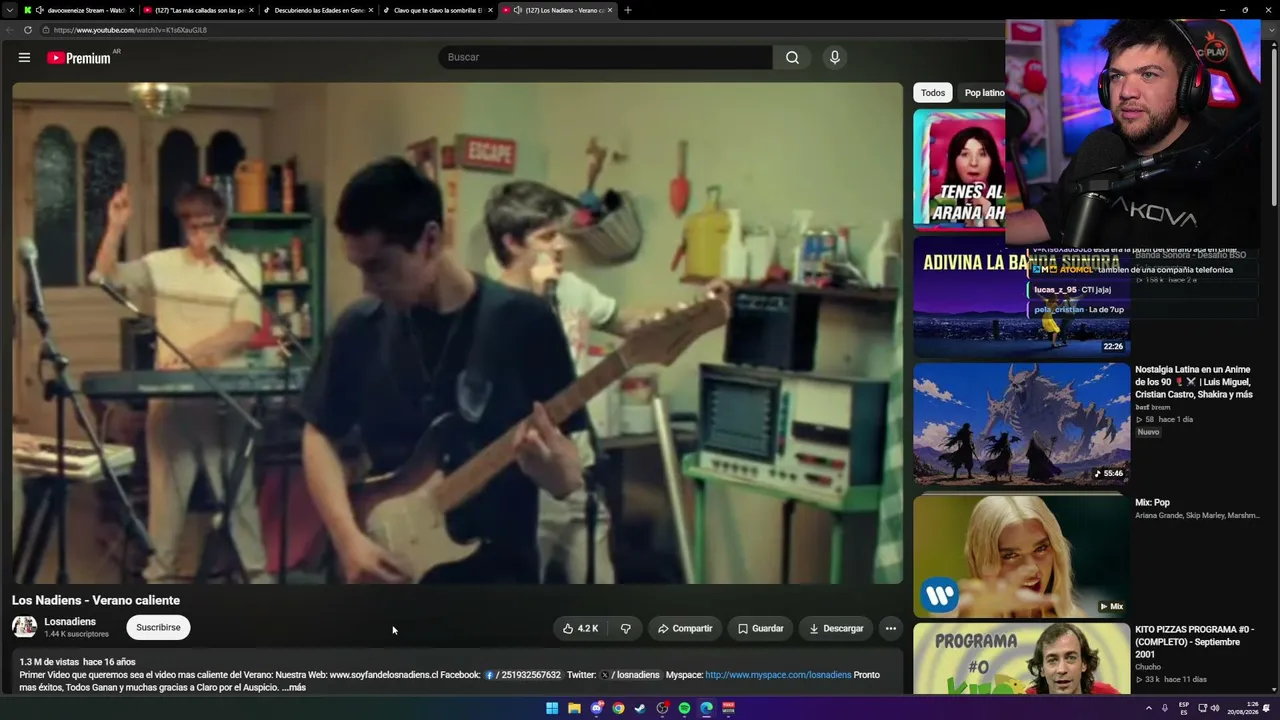Open more actions three-dot menu
Viewport: 1280px width, 720px height.
890,629
